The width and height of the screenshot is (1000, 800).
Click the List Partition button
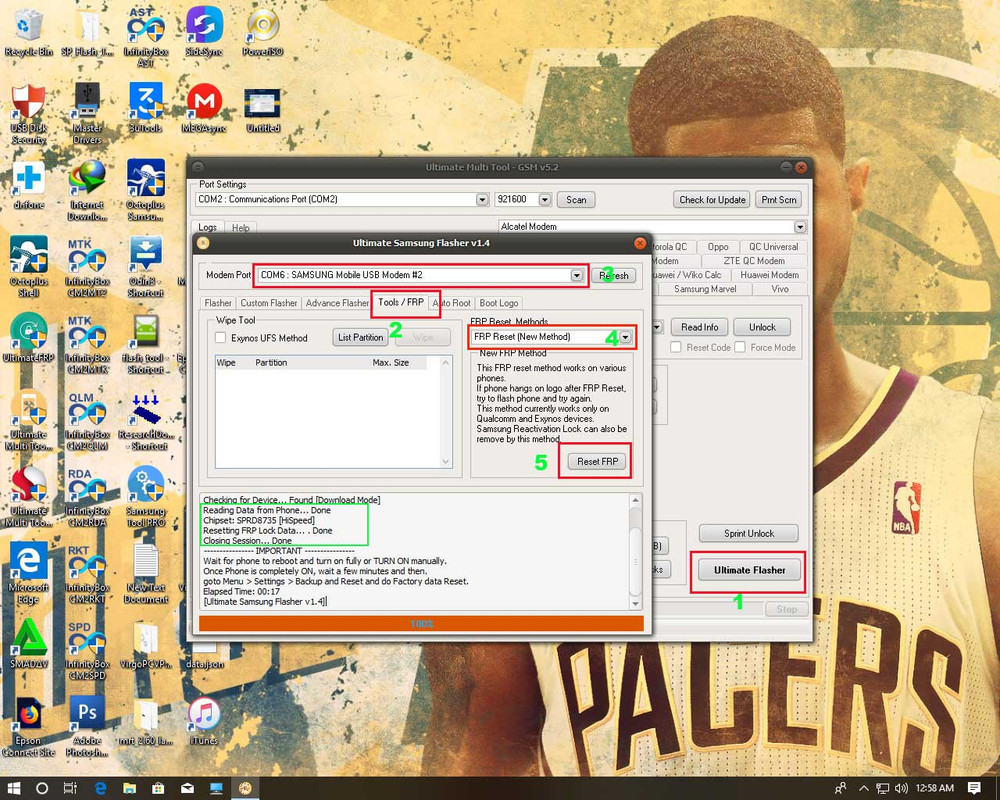coord(360,337)
